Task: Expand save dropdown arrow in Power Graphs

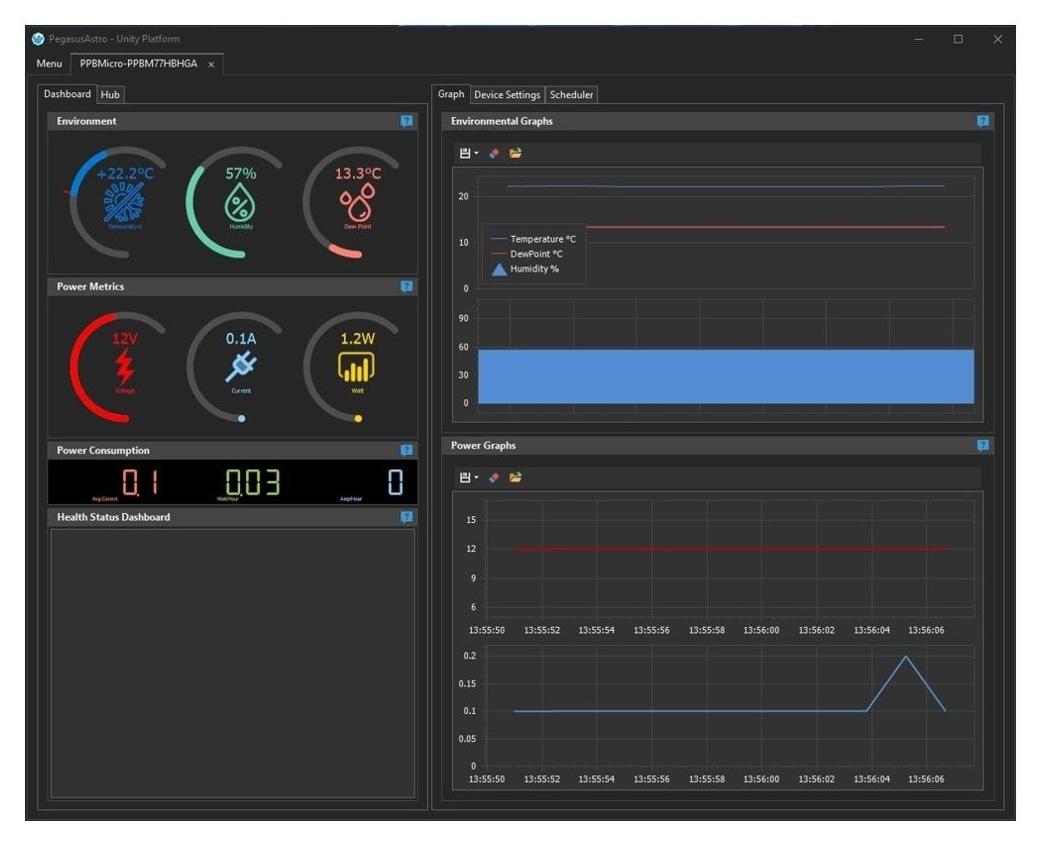Action: pyautogui.click(x=477, y=479)
